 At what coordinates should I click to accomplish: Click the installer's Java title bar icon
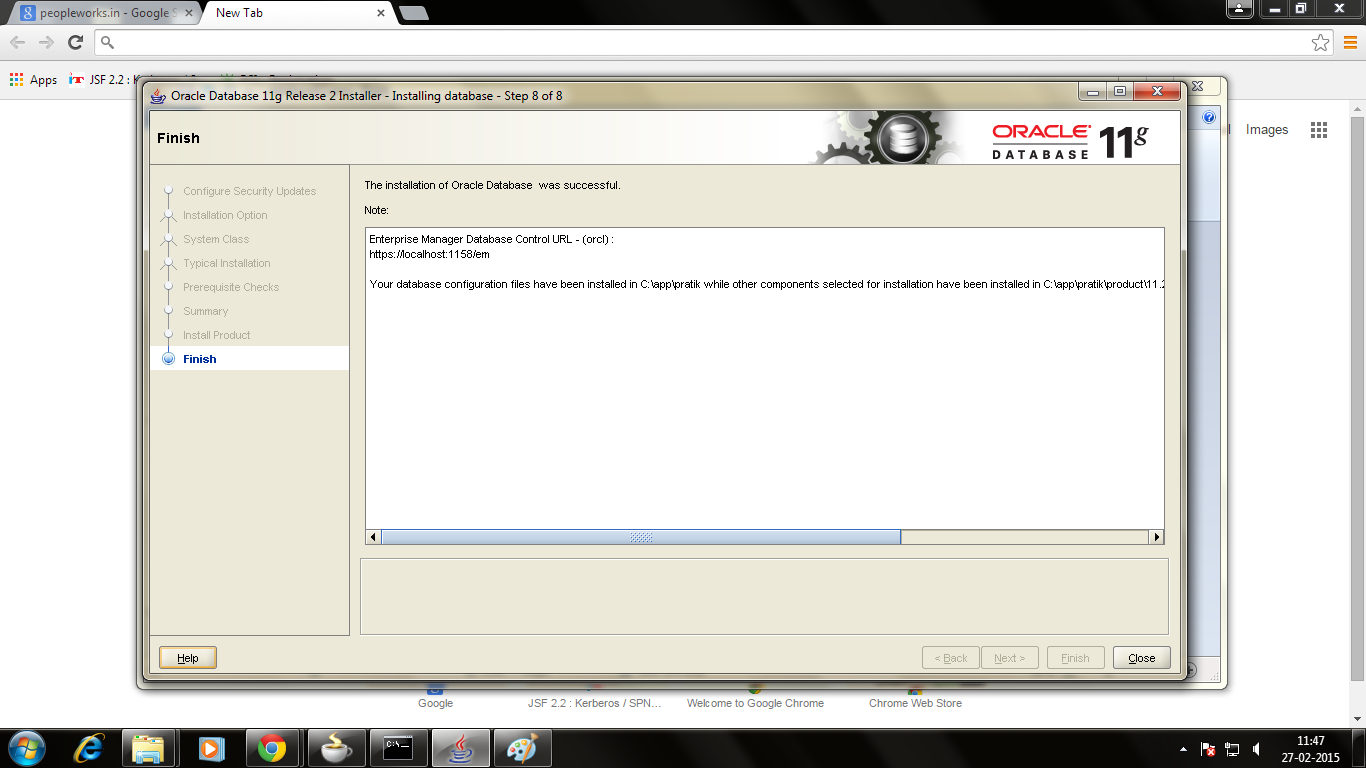point(157,96)
